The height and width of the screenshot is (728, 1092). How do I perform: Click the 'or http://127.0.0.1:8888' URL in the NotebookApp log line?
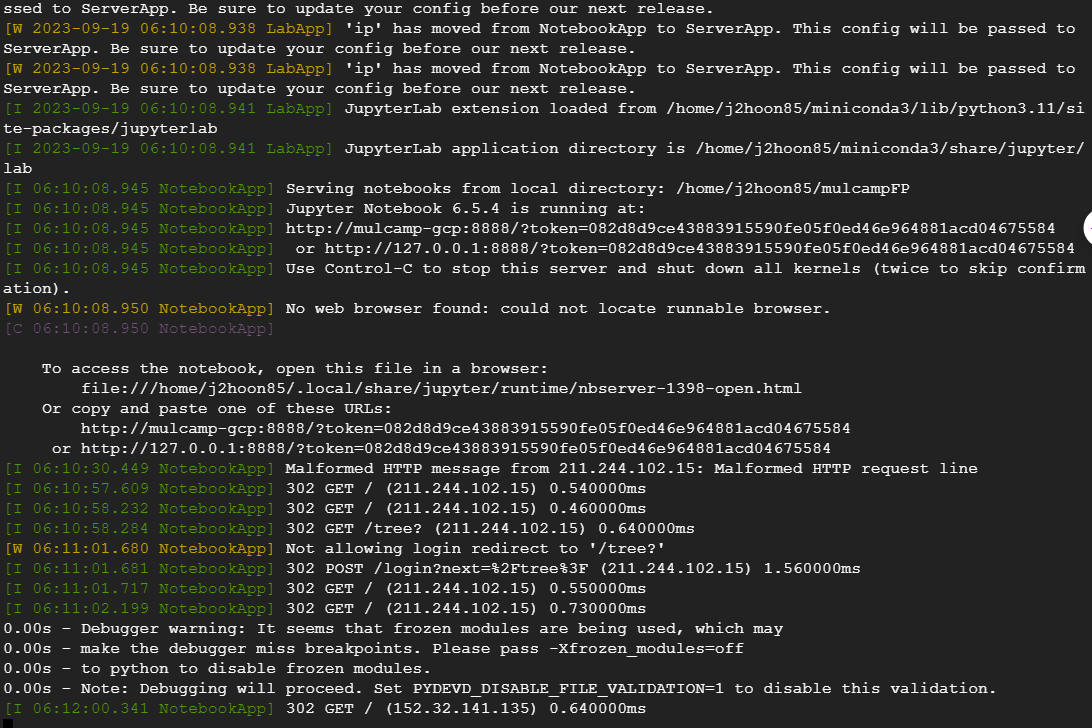(x=685, y=249)
